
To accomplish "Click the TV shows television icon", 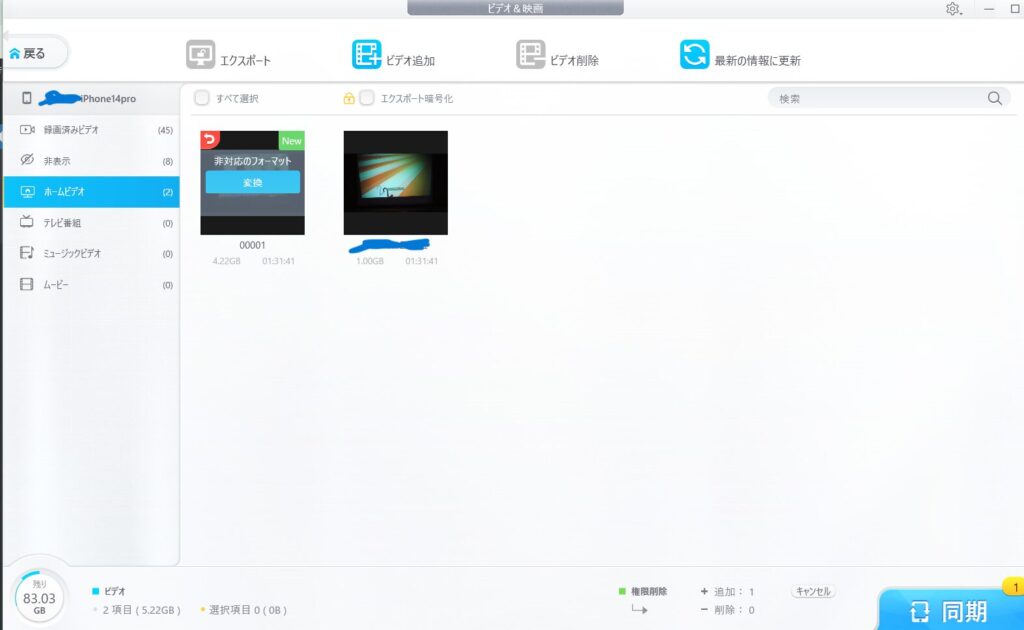I will (27, 221).
